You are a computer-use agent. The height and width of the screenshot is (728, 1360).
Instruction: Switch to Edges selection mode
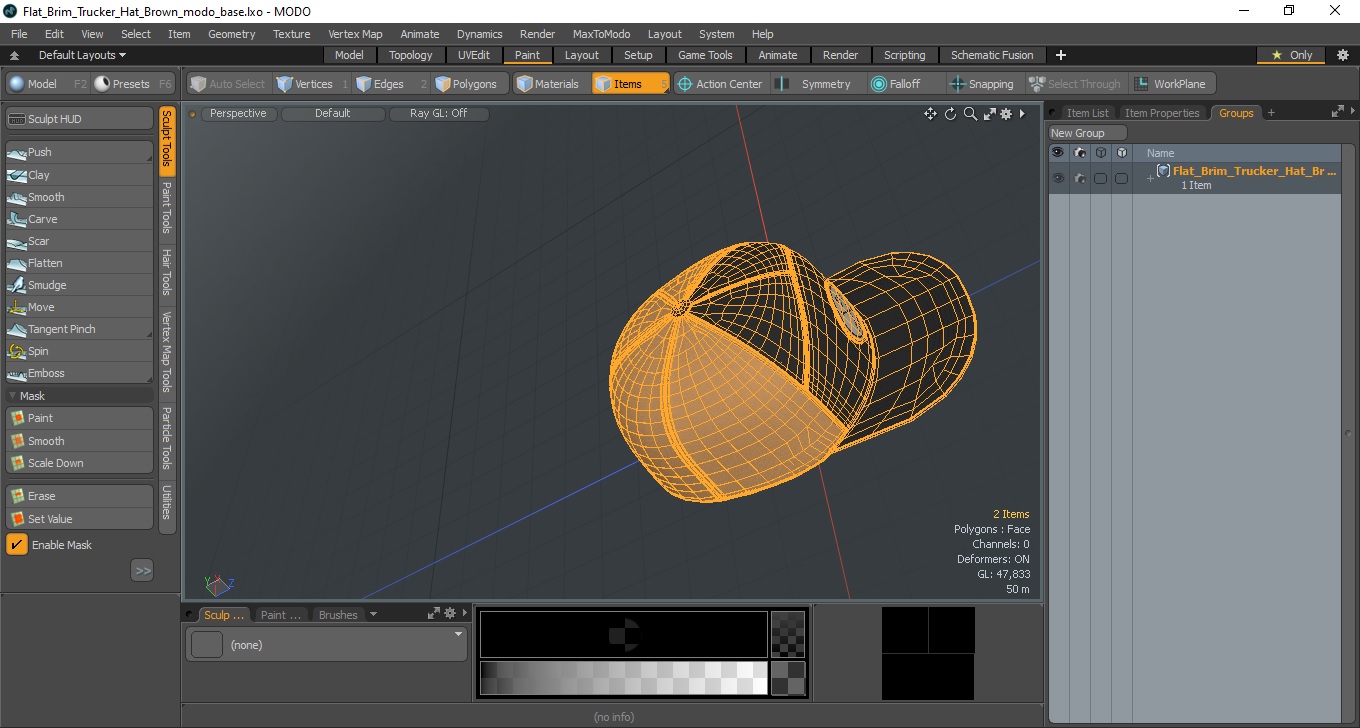click(389, 84)
